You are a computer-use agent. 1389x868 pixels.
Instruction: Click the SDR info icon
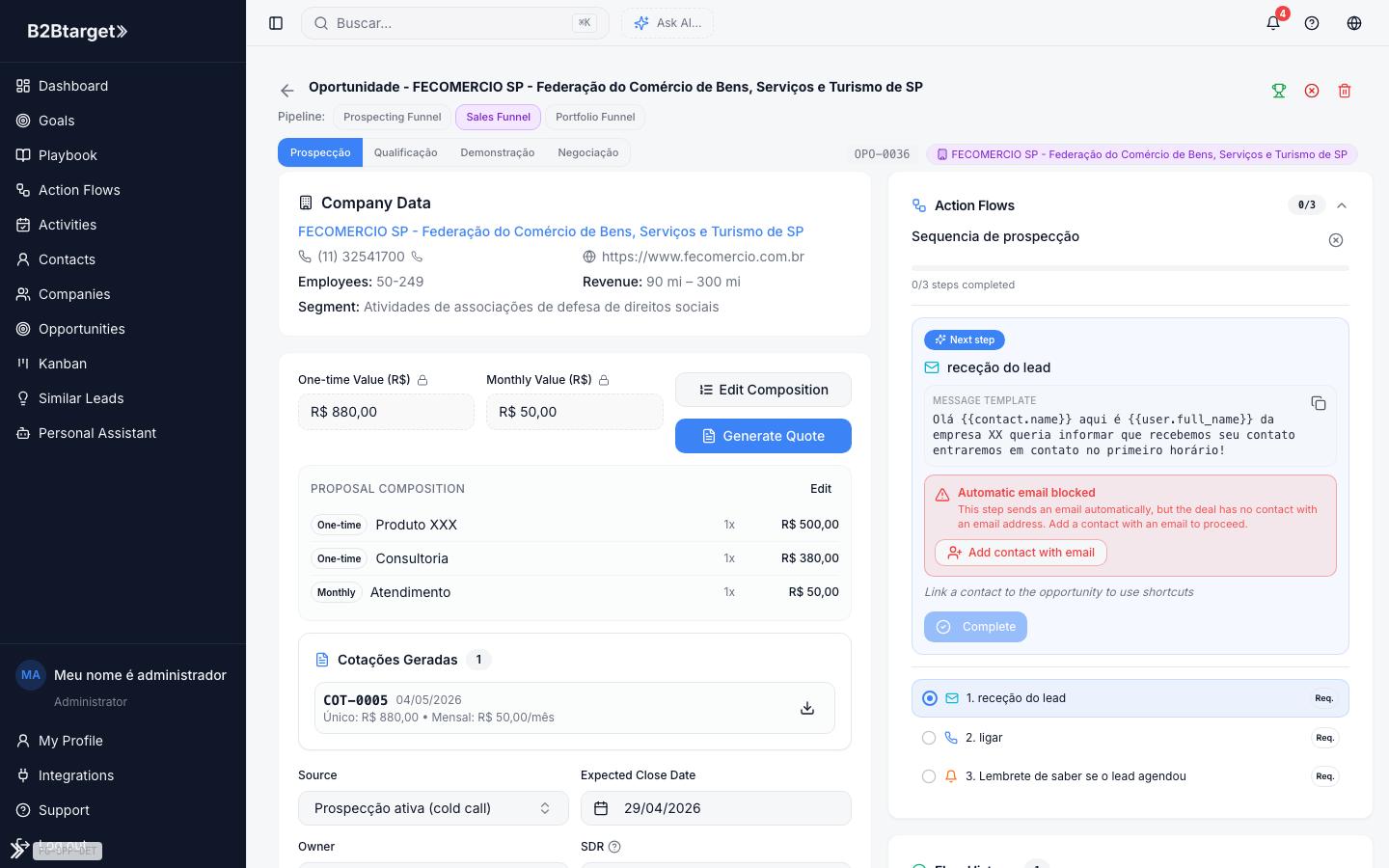(614, 847)
